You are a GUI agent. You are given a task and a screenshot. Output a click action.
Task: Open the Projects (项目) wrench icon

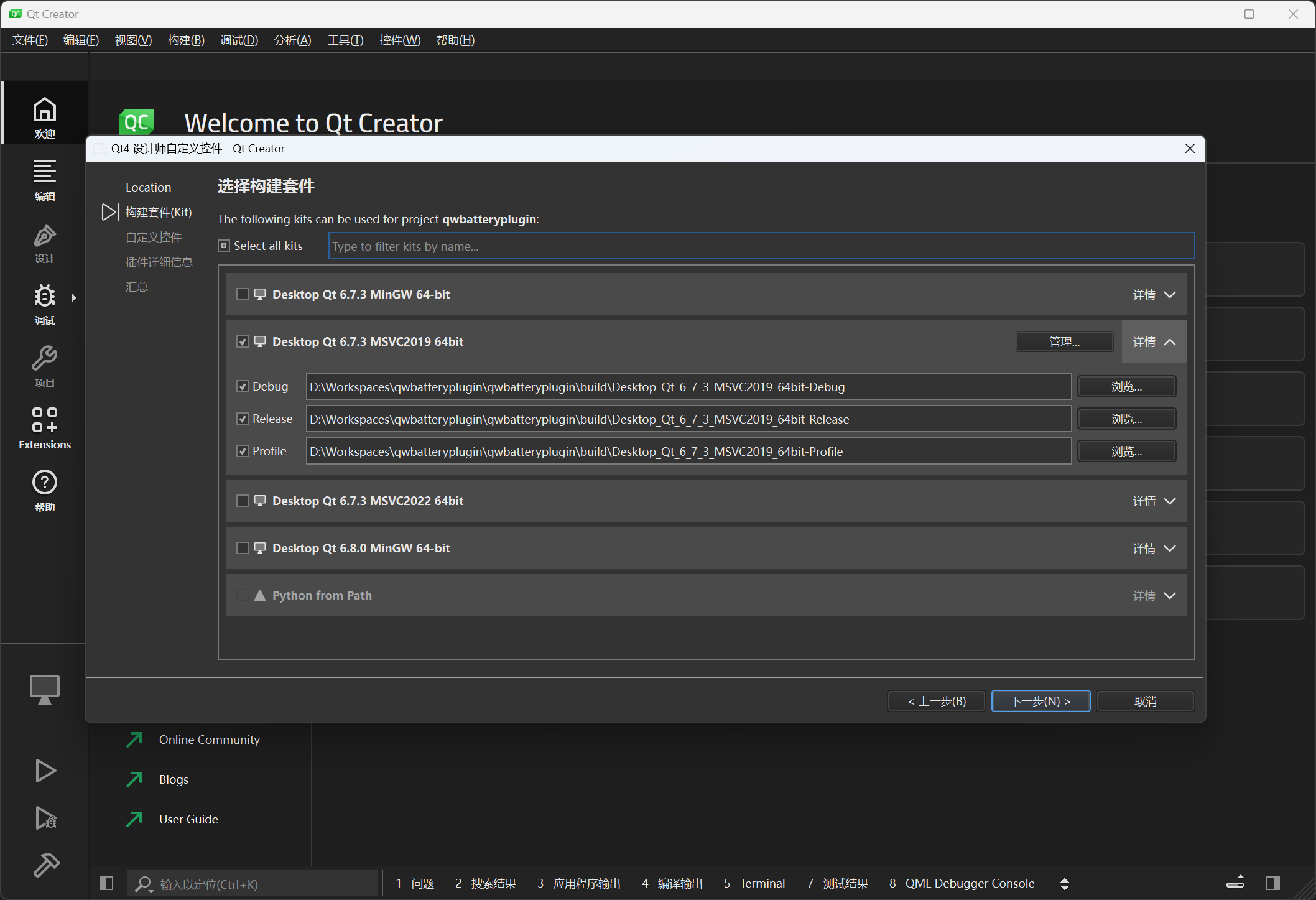coord(44,366)
